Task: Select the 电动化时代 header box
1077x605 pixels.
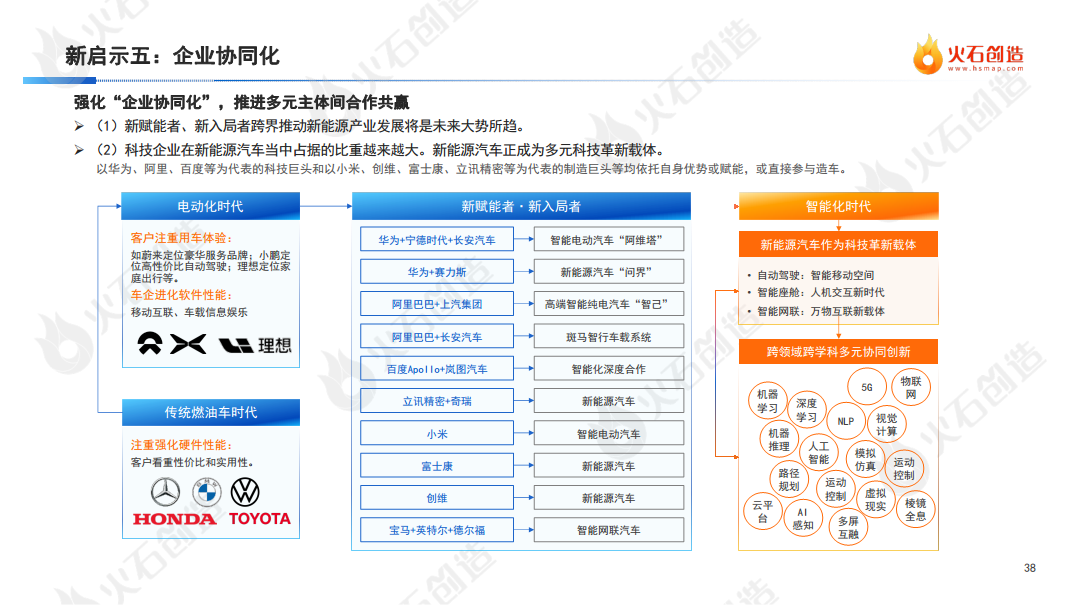Action: pyautogui.click(x=210, y=206)
